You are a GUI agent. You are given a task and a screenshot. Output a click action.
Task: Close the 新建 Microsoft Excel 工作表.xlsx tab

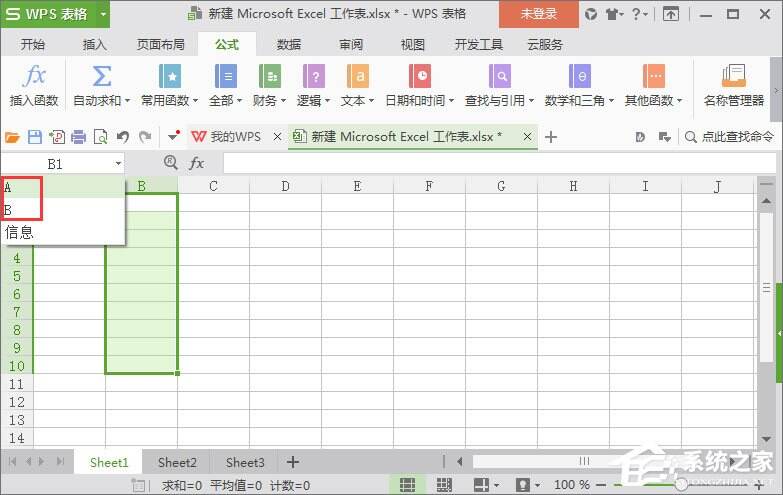pos(527,136)
